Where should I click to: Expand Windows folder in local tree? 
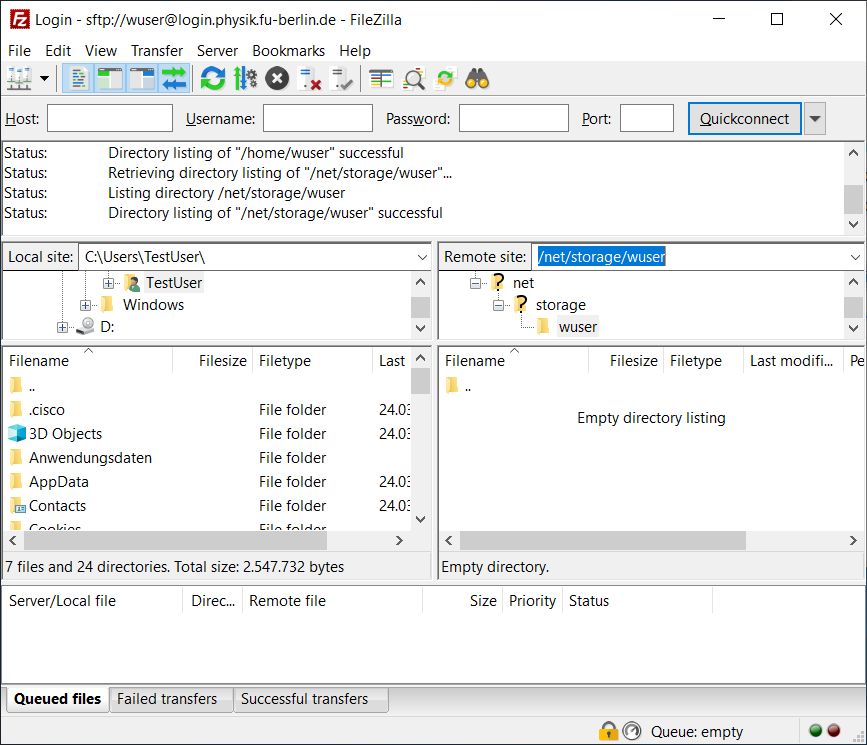85,305
